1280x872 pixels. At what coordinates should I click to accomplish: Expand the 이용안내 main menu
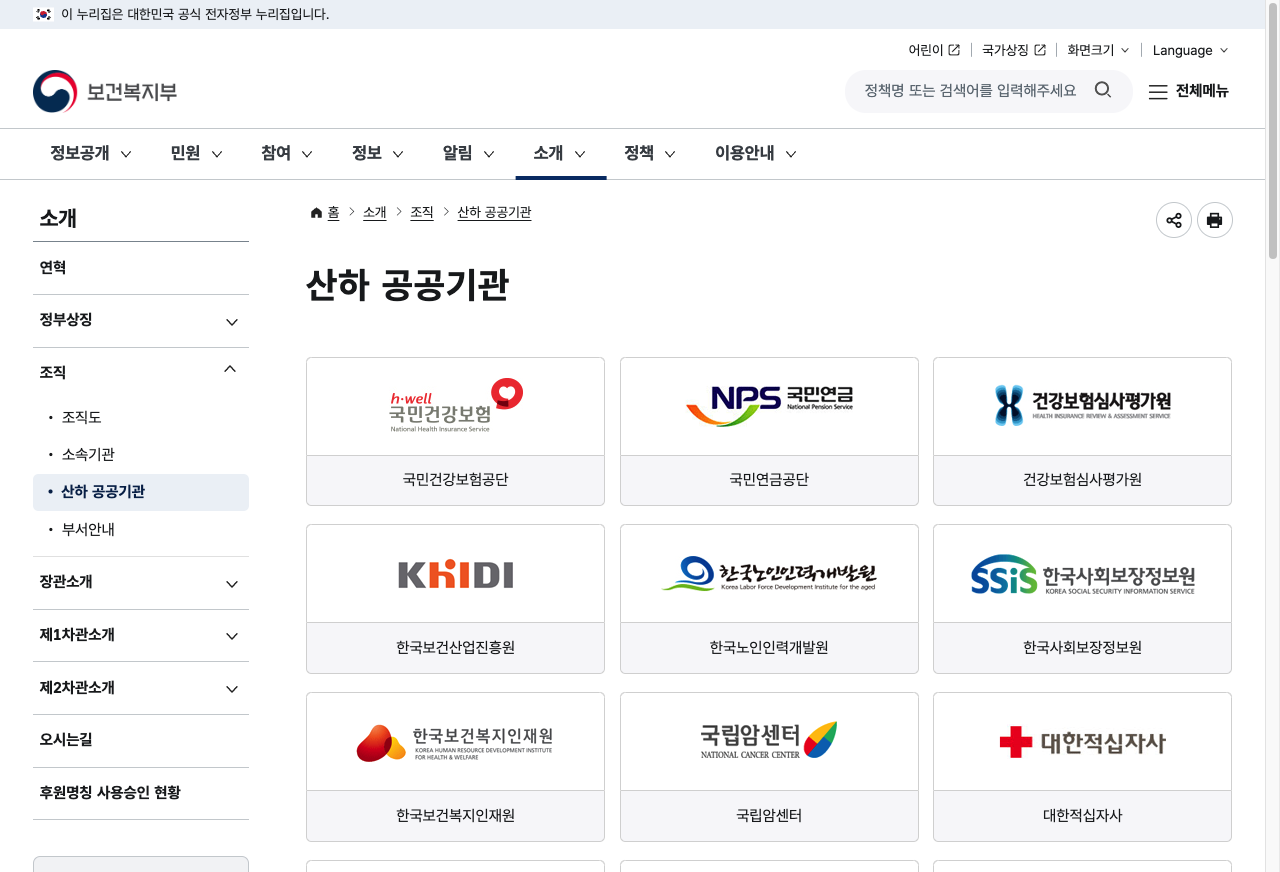[756, 153]
